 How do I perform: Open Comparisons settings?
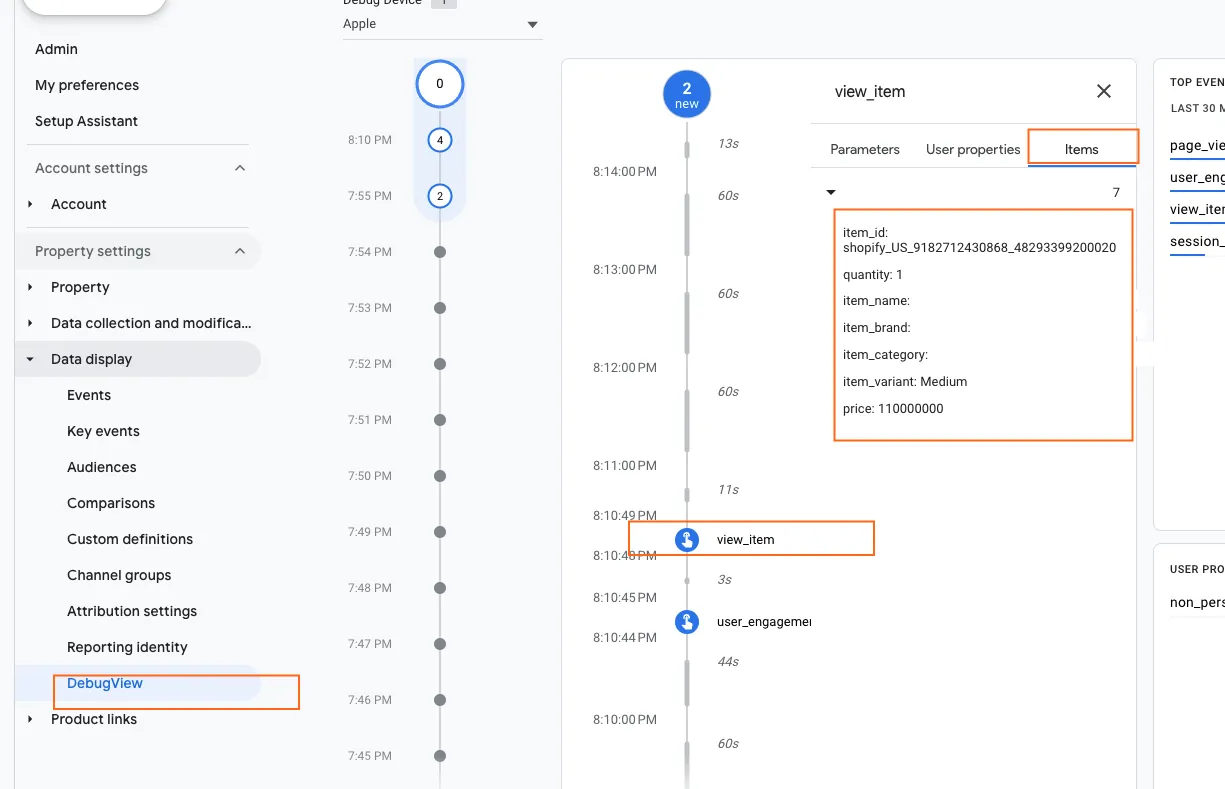point(111,503)
